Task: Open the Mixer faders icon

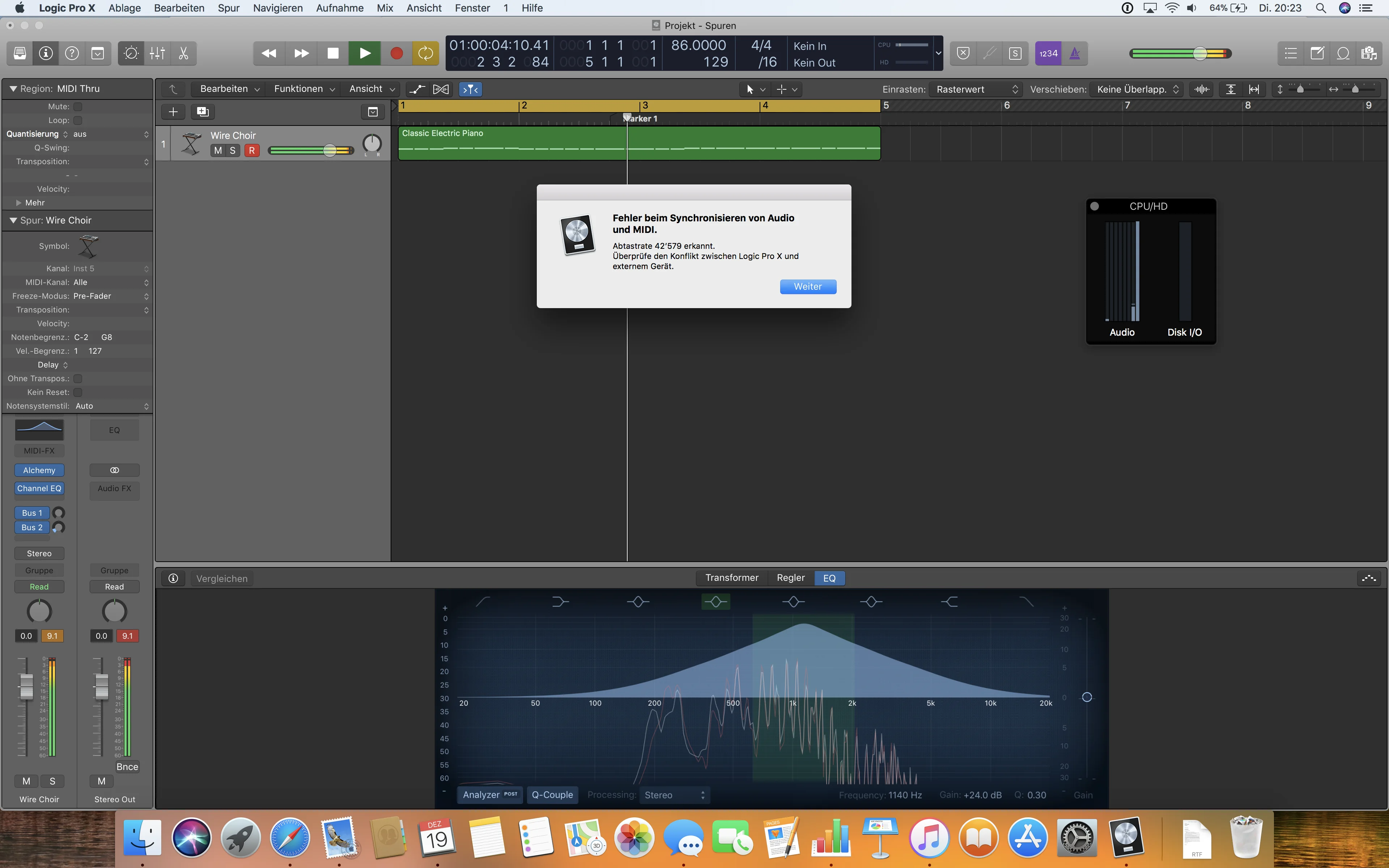Action: pyautogui.click(x=157, y=54)
